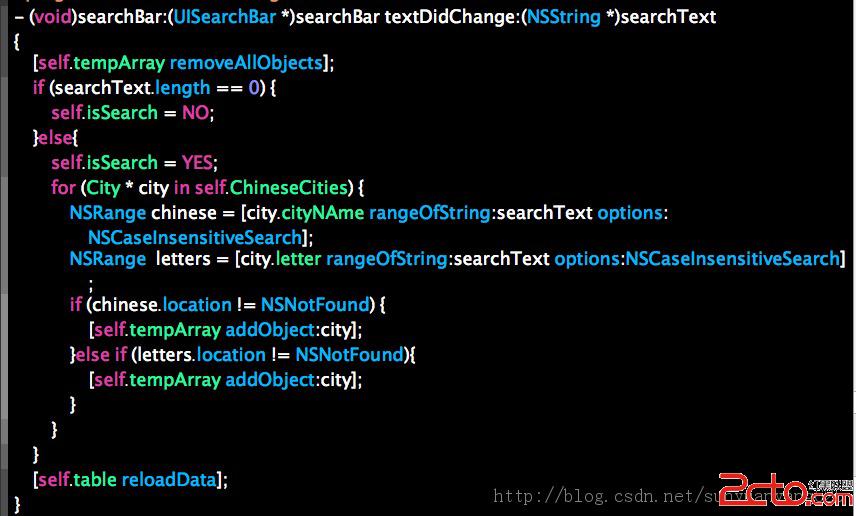856x516 pixels.
Task: Click the void return type keyword
Action: coord(52,17)
